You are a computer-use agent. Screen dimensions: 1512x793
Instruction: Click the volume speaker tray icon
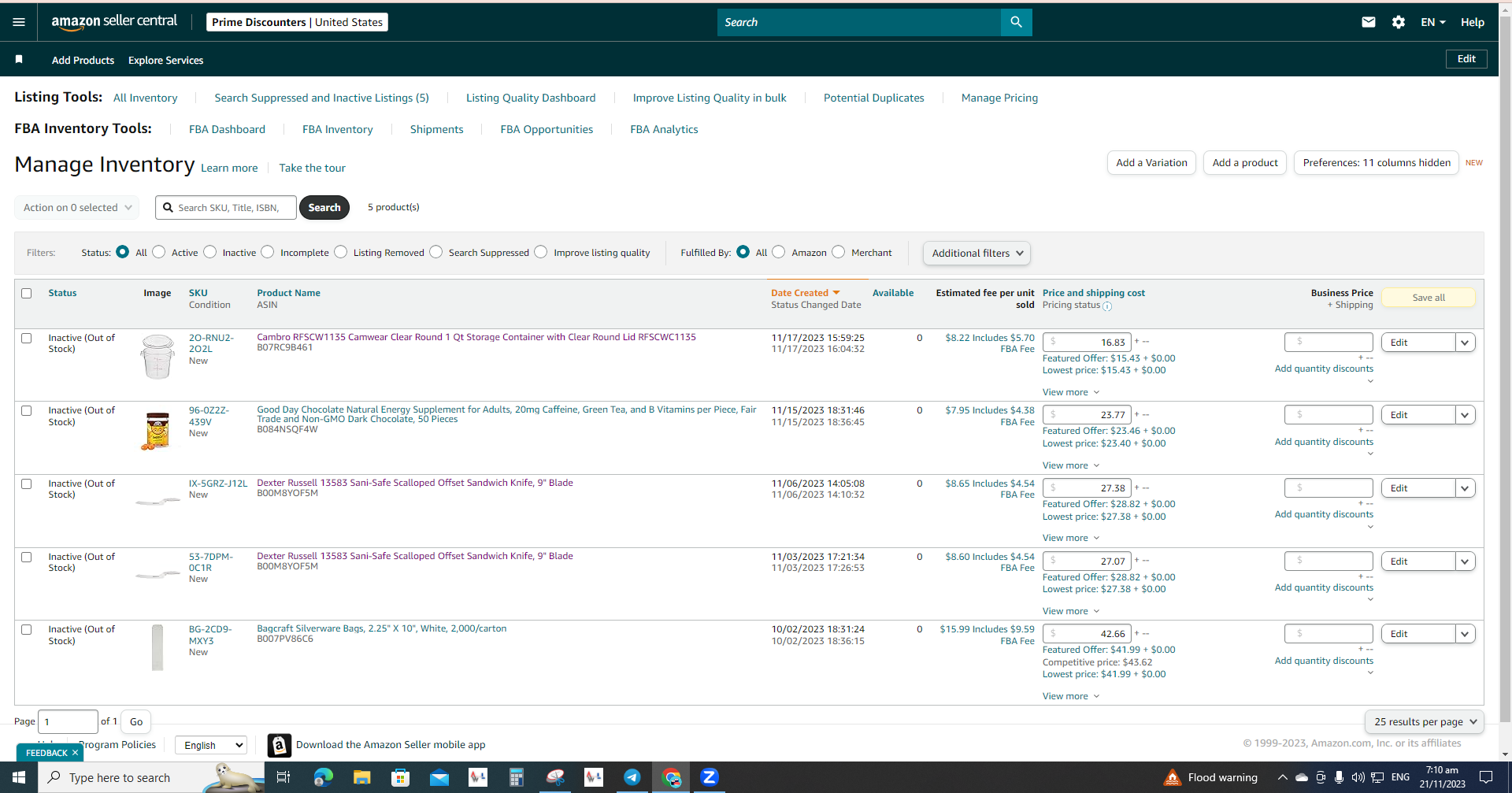point(1358,777)
